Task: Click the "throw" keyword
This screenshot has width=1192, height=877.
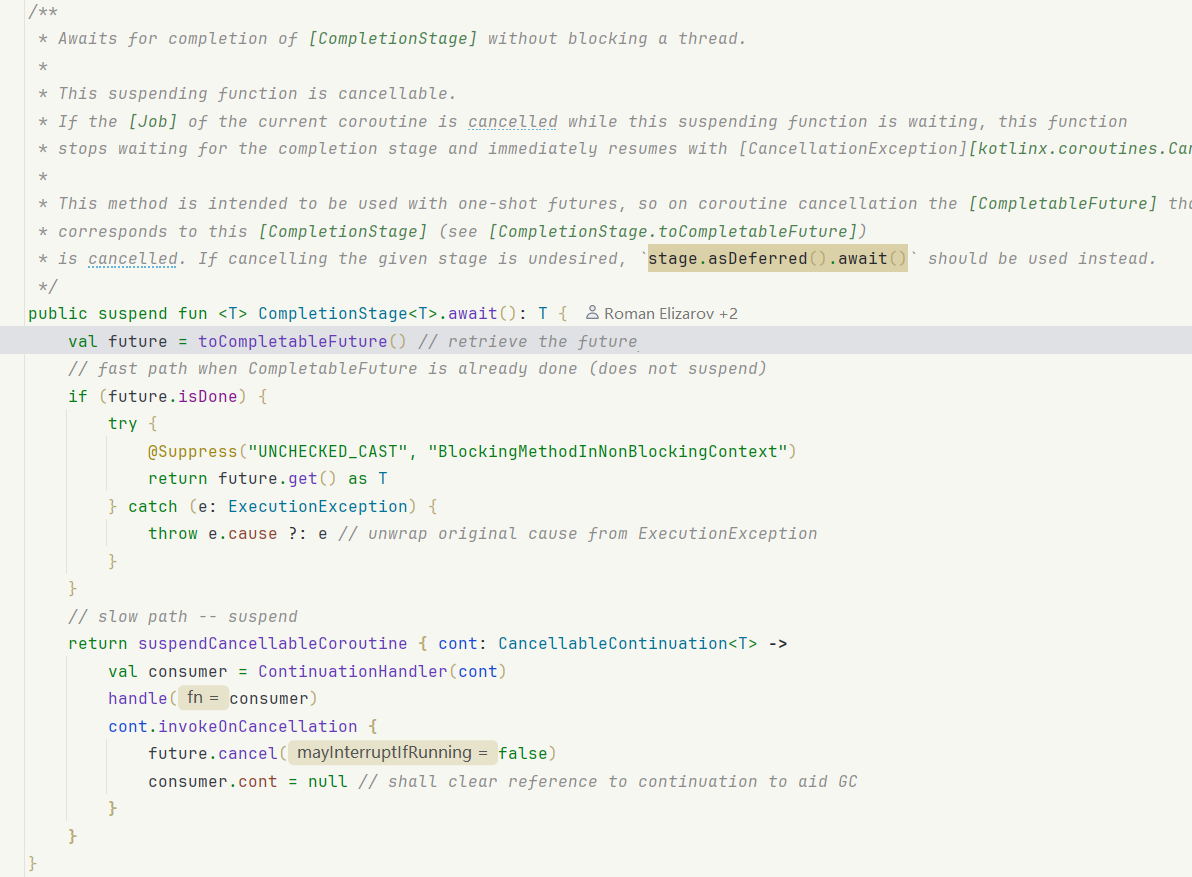Action: pos(173,533)
